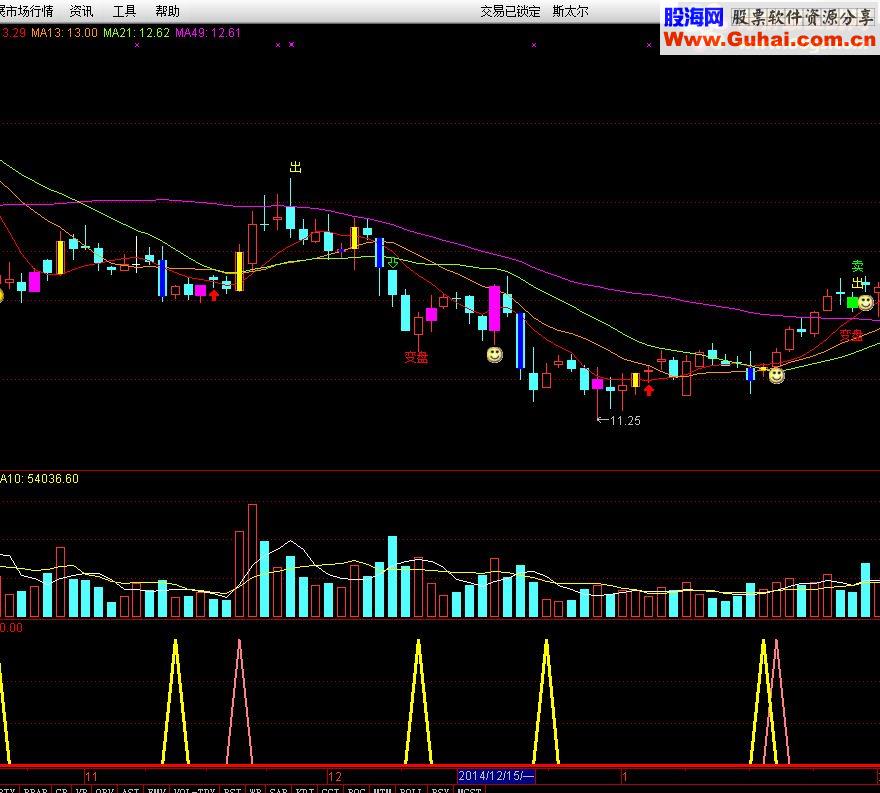Viewport: 880px width, 793px height.
Task: Open the Www.Guhai.com.cn website link
Action: 769,39
